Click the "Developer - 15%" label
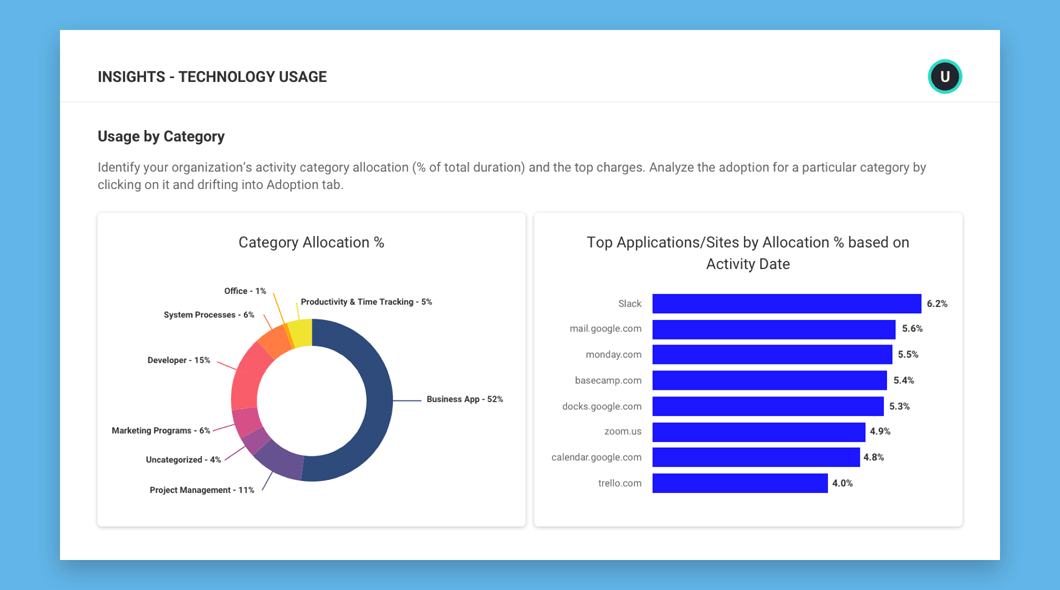Image resolution: width=1060 pixels, height=590 pixels. click(178, 360)
